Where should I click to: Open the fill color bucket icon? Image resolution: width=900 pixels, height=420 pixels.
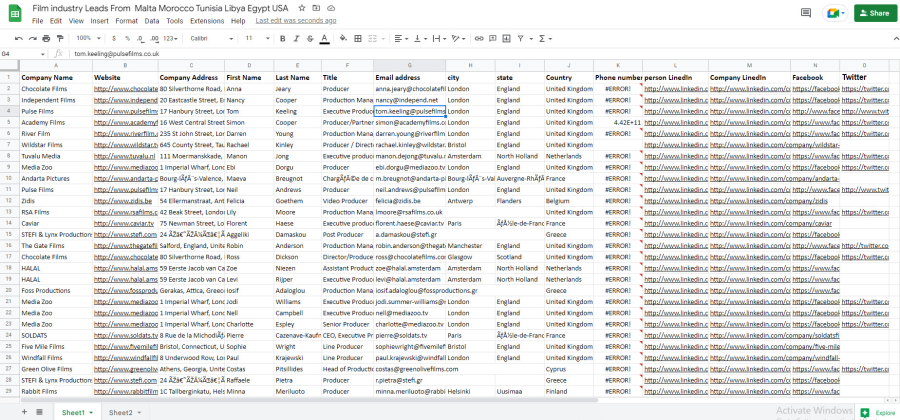[343, 38]
